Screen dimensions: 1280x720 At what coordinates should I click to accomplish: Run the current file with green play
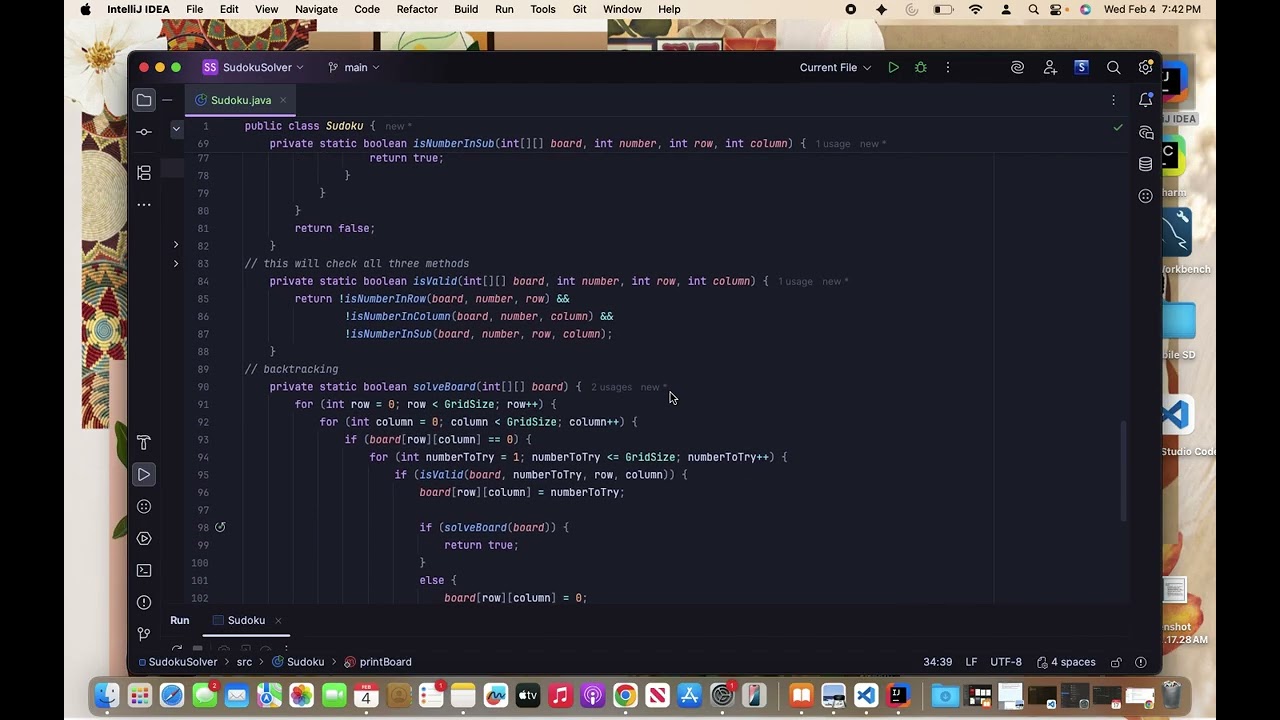(893, 68)
